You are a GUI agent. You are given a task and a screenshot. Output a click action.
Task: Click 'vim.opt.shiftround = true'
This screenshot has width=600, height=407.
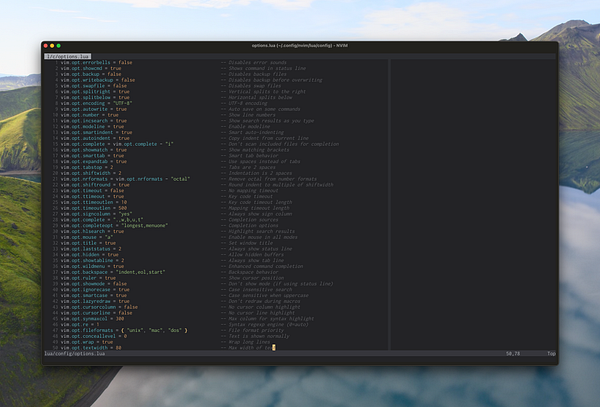[x=95, y=185]
